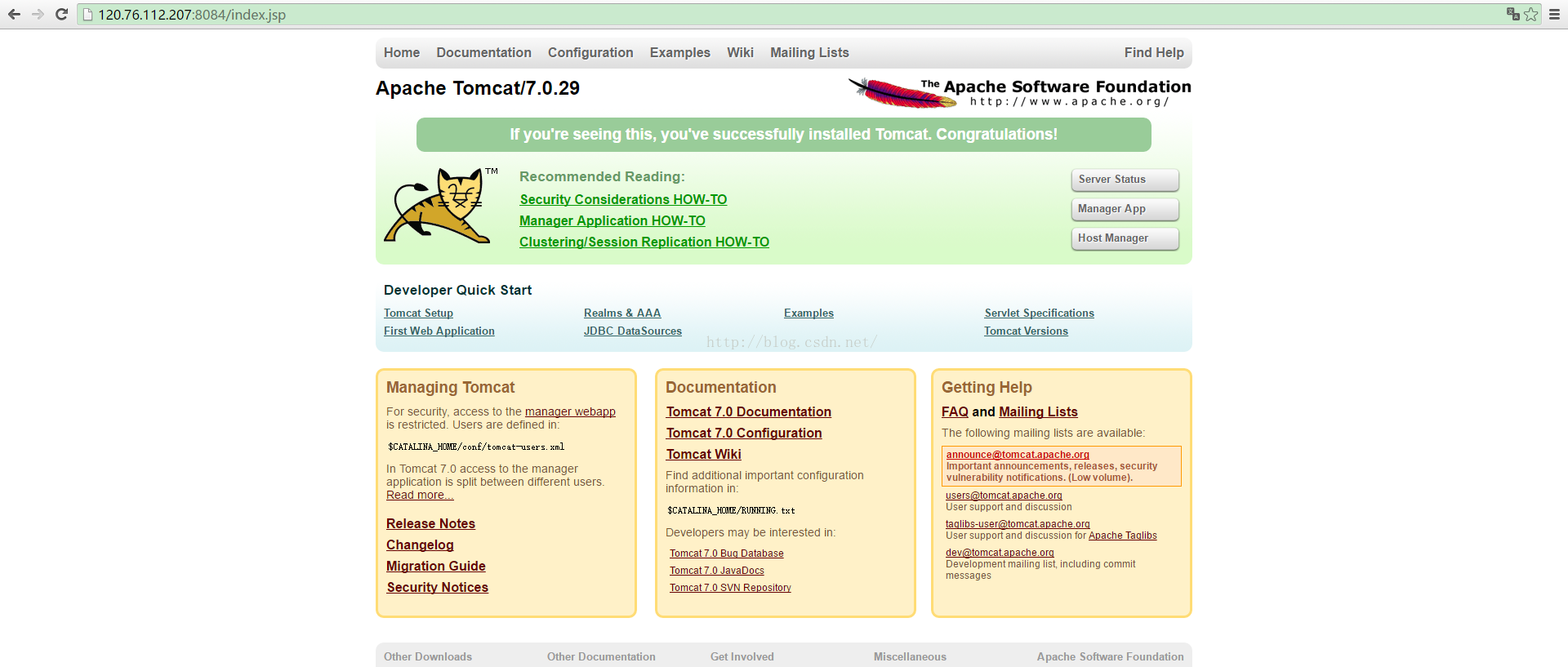Screen dimensions: 1568x667
Task: Open the Tomcat Setup link
Action: [x=418, y=313]
